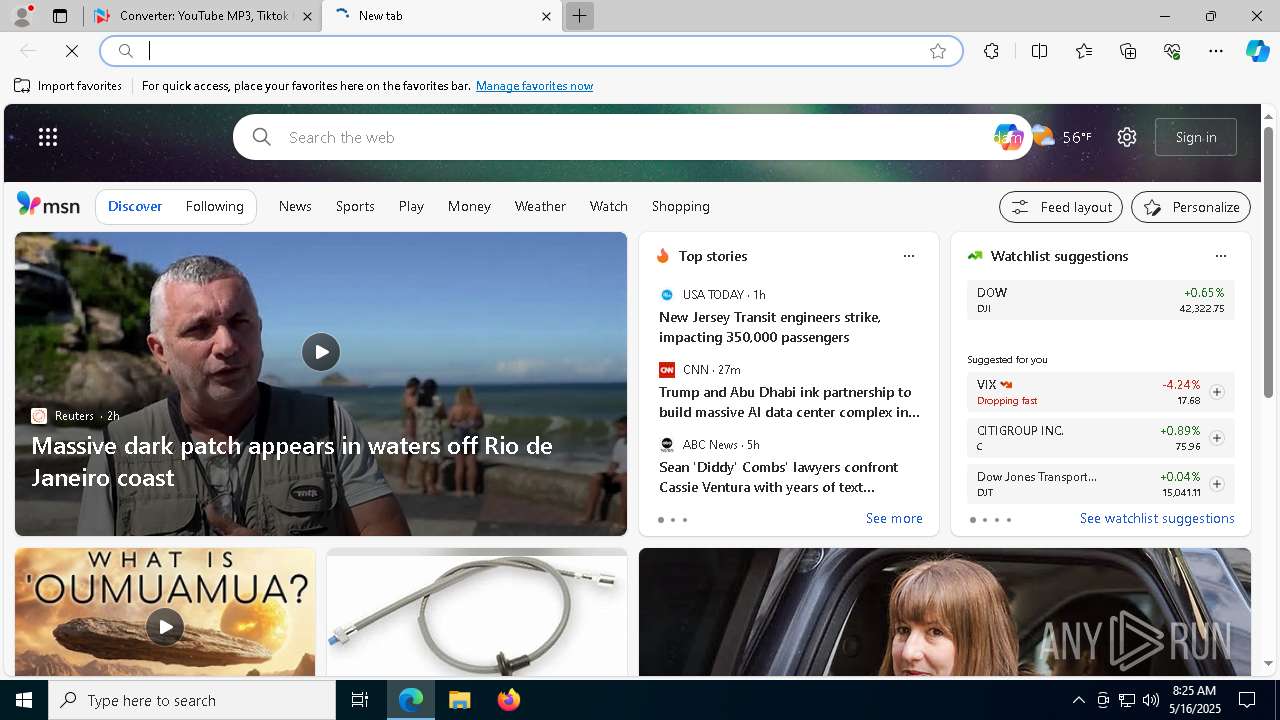Open a new tab with plus button
The image size is (1280, 720).
[579, 16]
